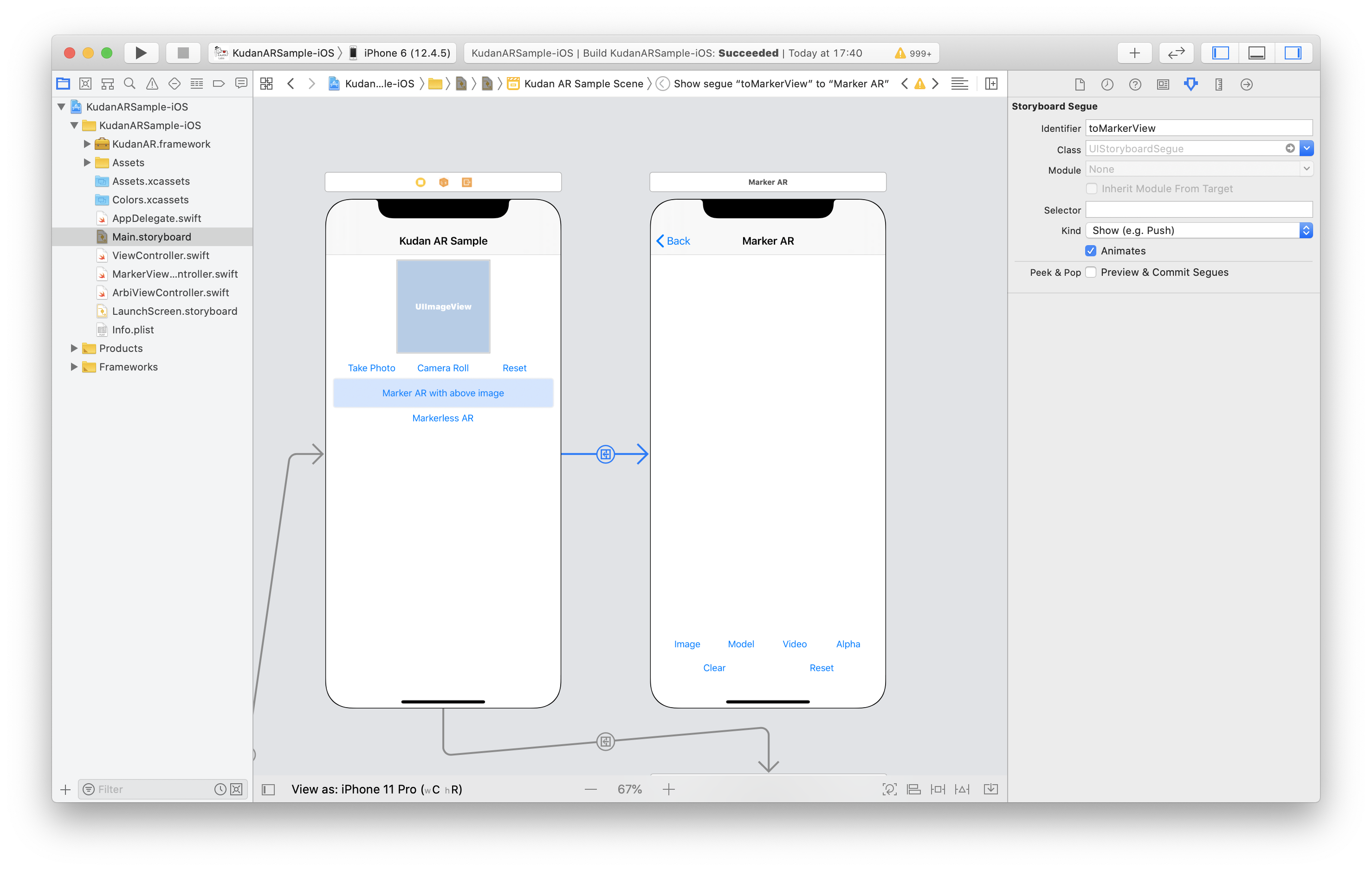Open the Breakpoint navigator
Screen dimensions: 1372x871
tap(219, 84)
